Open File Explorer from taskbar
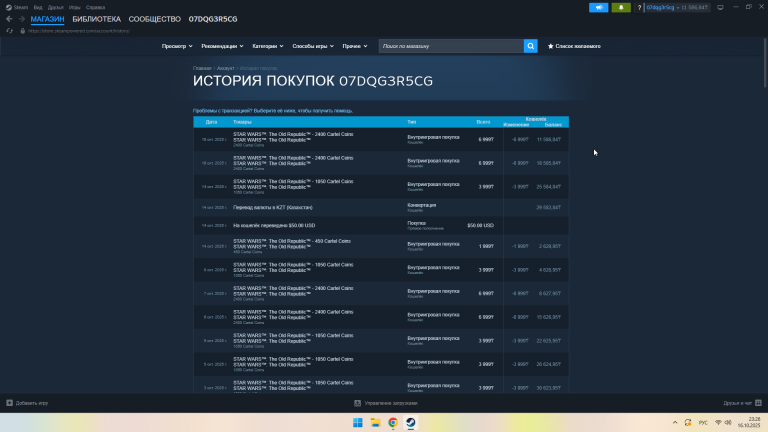The image size is (768, 432). click(375, 423)
